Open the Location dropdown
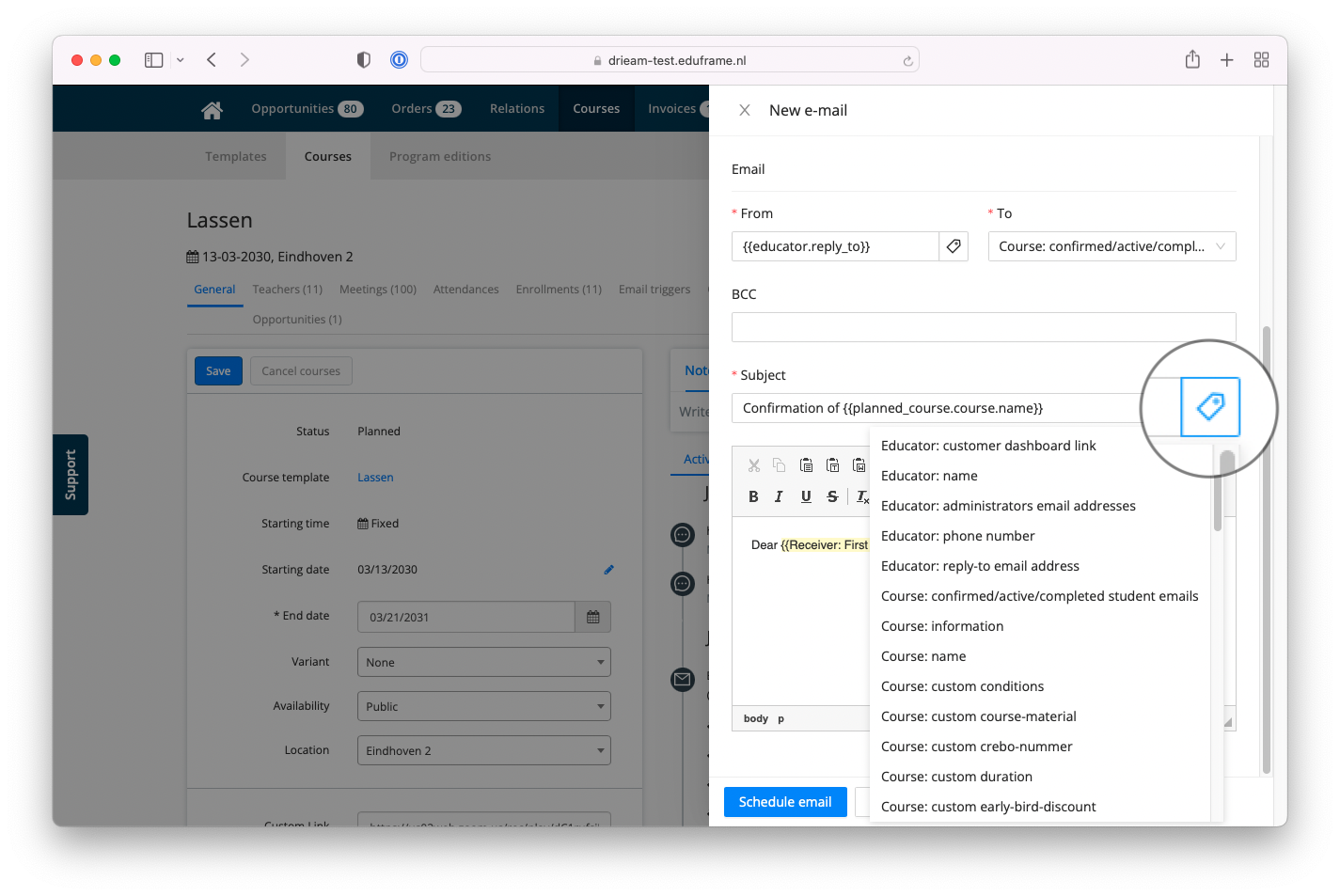 pos(483,750)
